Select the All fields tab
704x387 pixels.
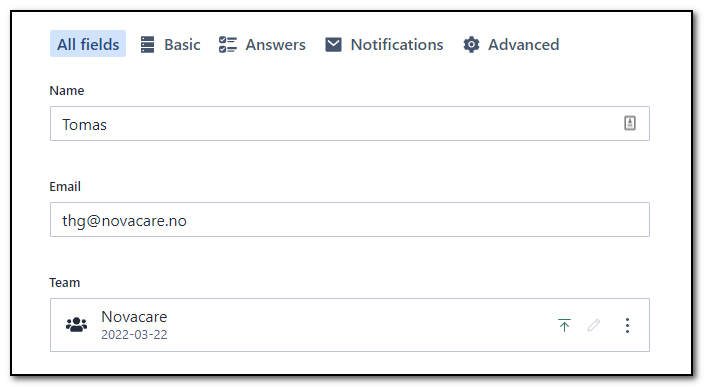click(88, 44)
